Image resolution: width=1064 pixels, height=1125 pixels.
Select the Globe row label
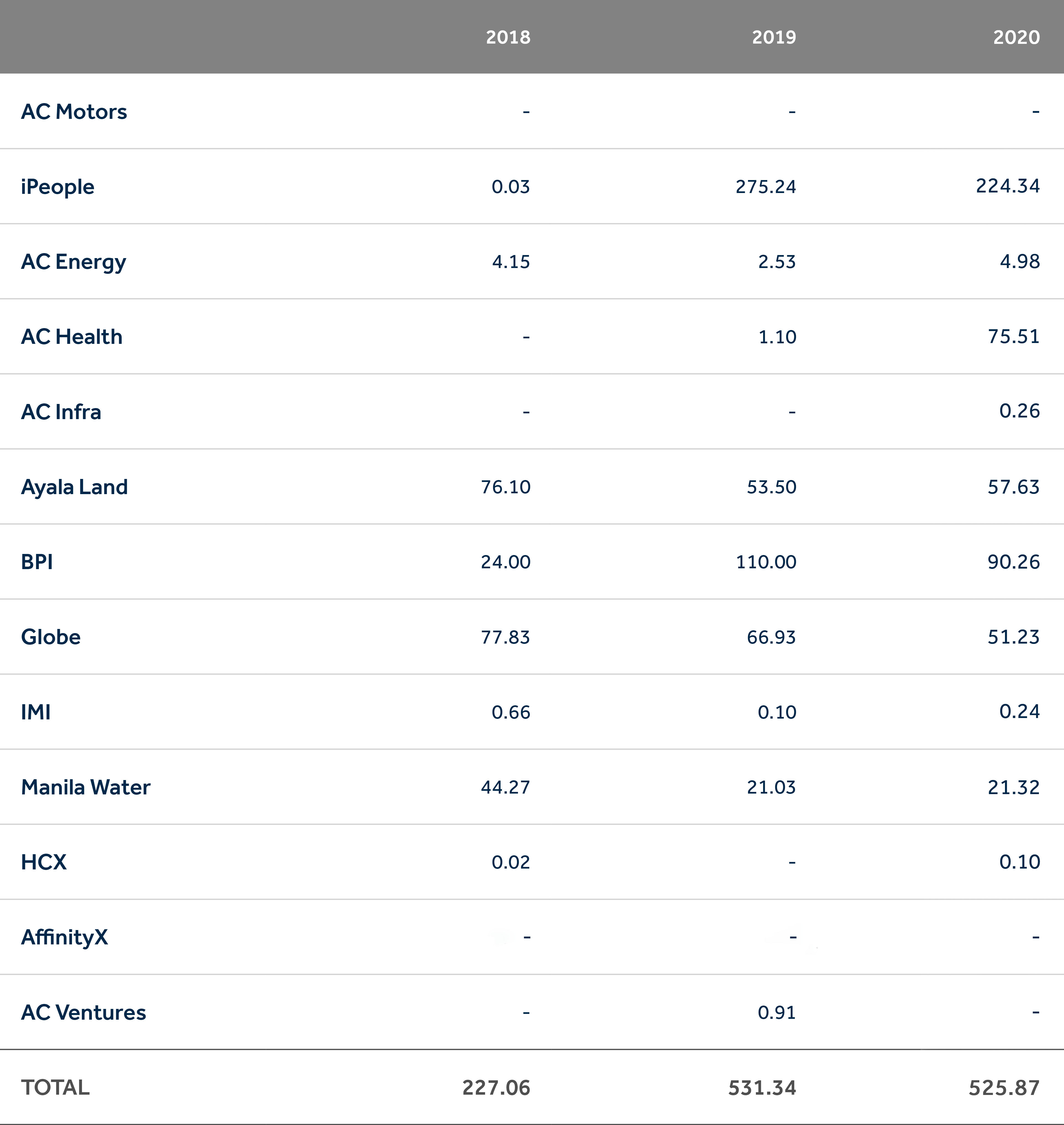tap(50, 637)
